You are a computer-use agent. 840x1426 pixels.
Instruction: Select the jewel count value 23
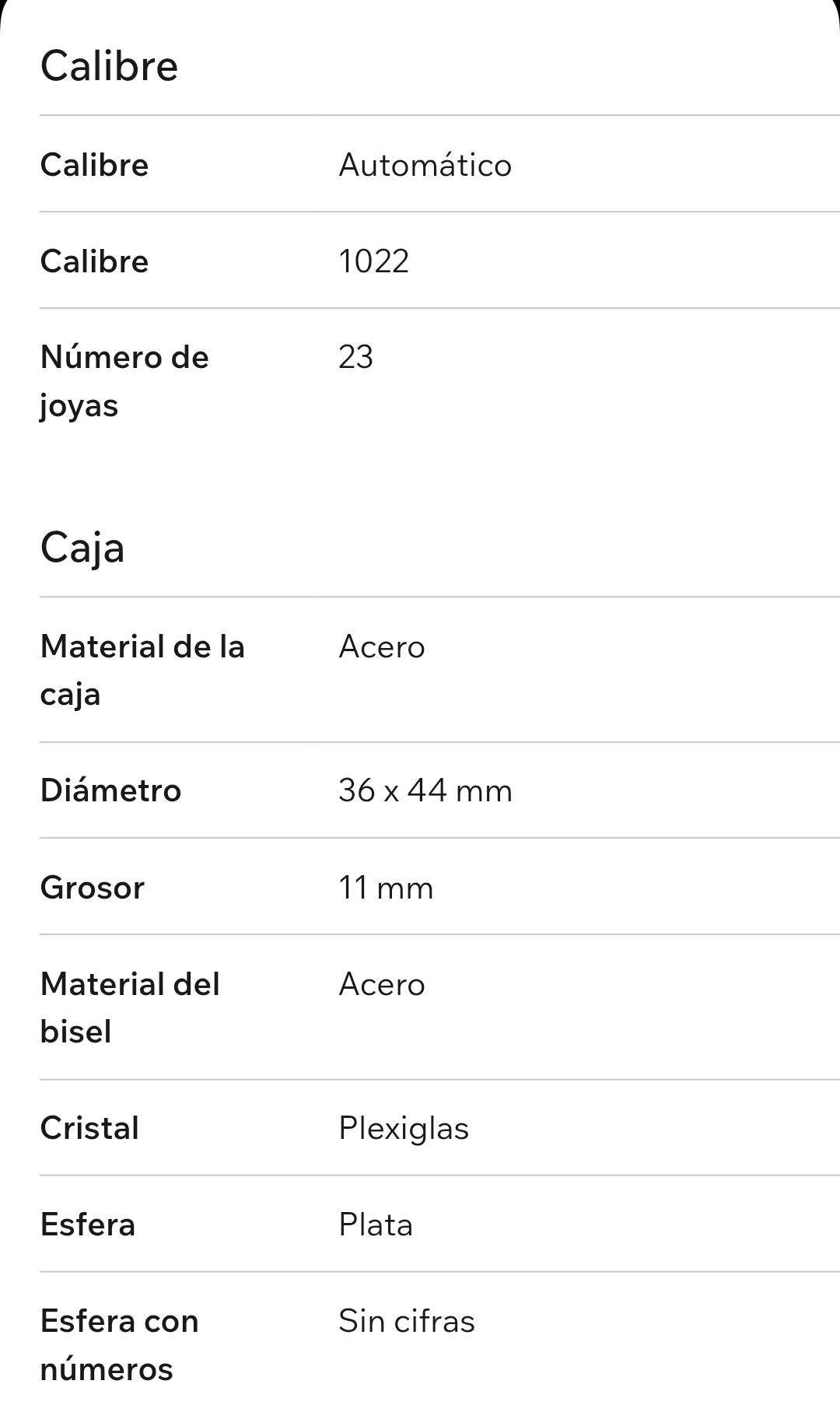coord(355,357)
